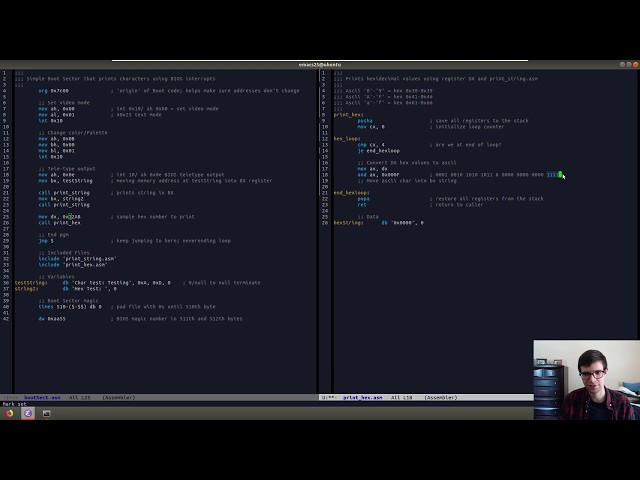Click the include 'print_hex.asm' line
The height and width of the screenshot is (480, 640).
coord(73,264)
